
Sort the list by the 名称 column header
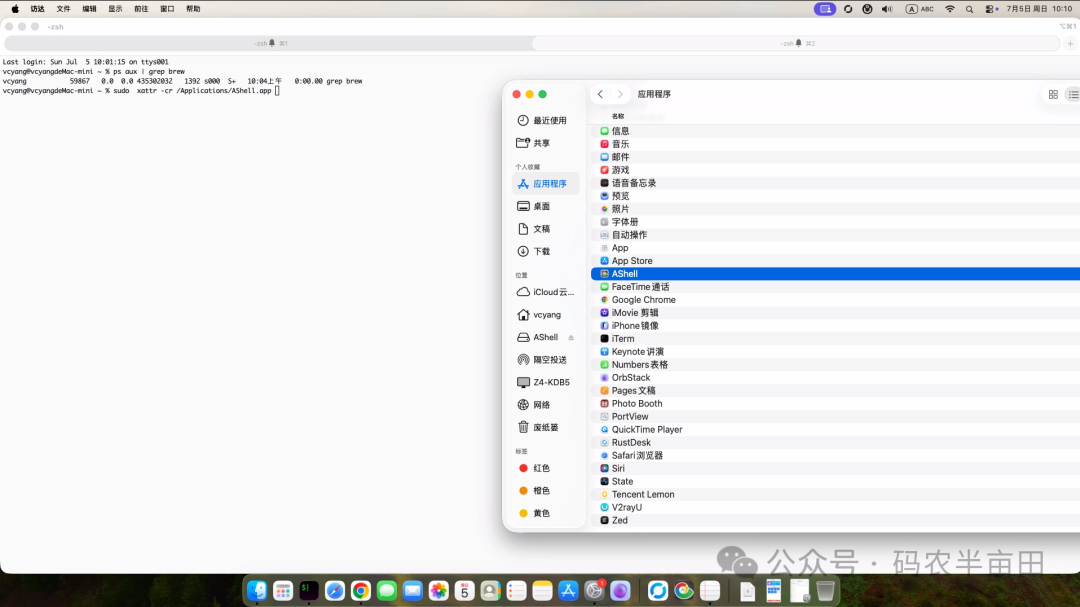(618, 116)
